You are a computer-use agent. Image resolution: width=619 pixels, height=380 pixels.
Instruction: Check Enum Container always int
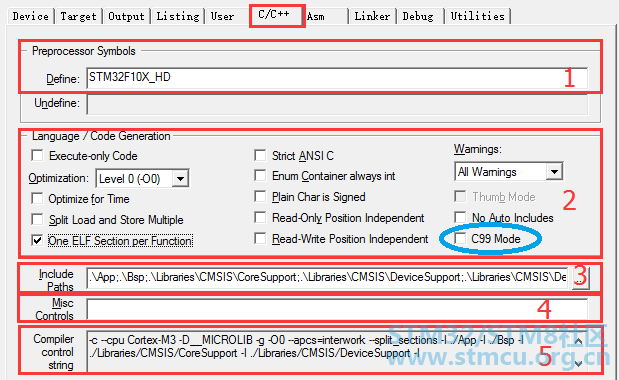tap(260, 175)
